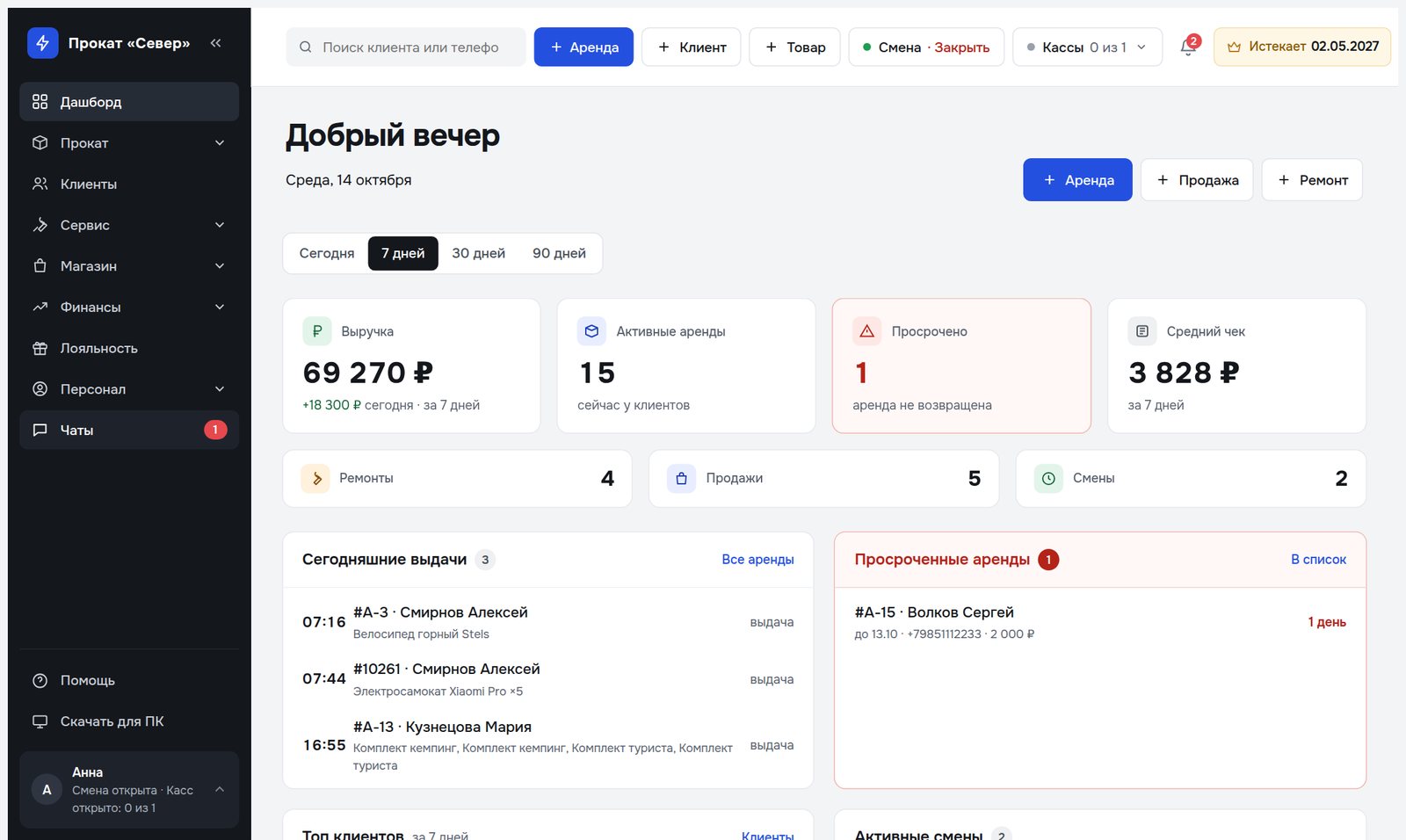
Task: Click the top bar Аренда button
Action: tap(583, 47)
